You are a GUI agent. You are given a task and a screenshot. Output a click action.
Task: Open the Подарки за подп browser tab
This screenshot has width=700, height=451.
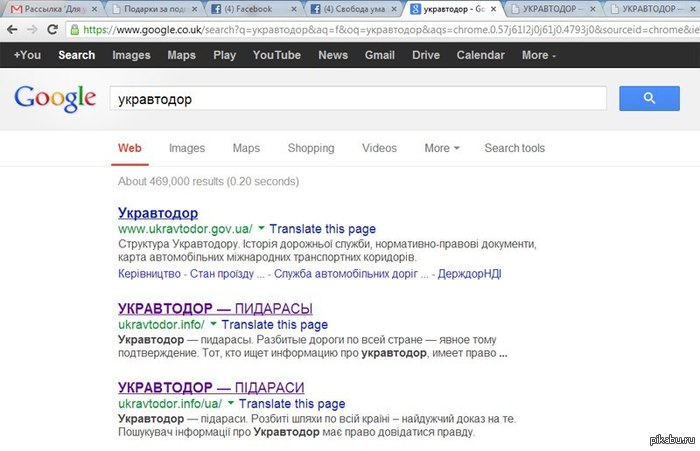150,9
